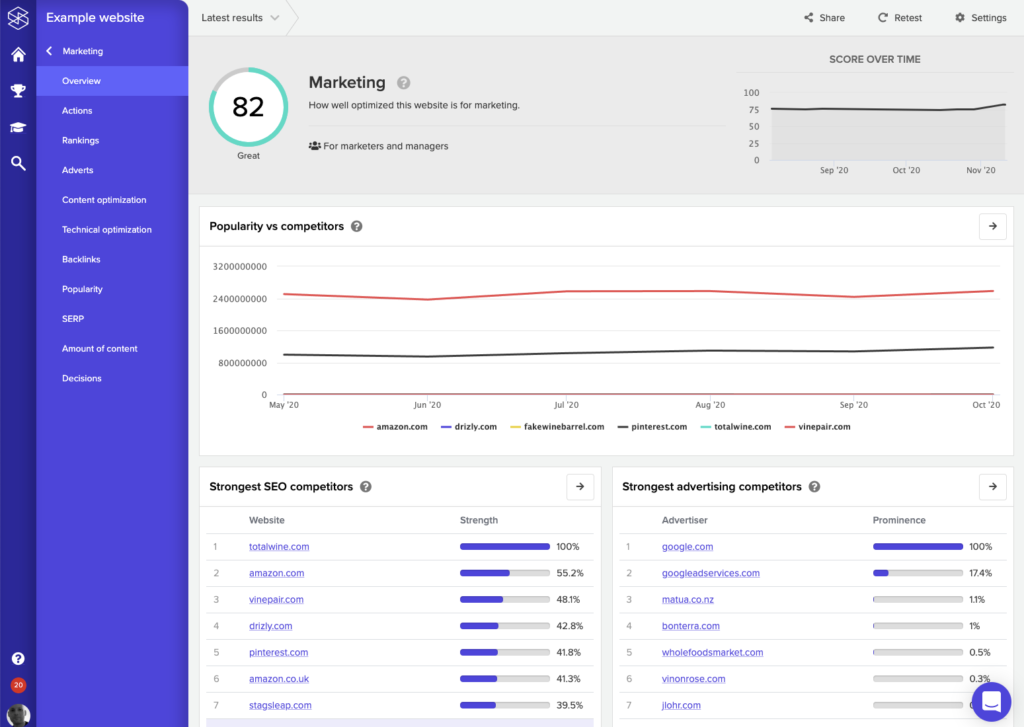The image size is (1024, 727).
Task: Open the user avatar profile picture
Action: (18, 715)
